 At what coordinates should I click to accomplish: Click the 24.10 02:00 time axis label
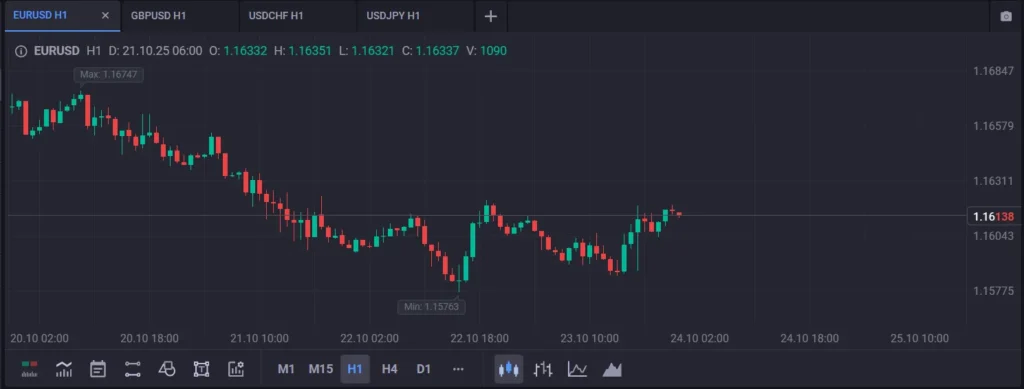(x=699, y=339)
